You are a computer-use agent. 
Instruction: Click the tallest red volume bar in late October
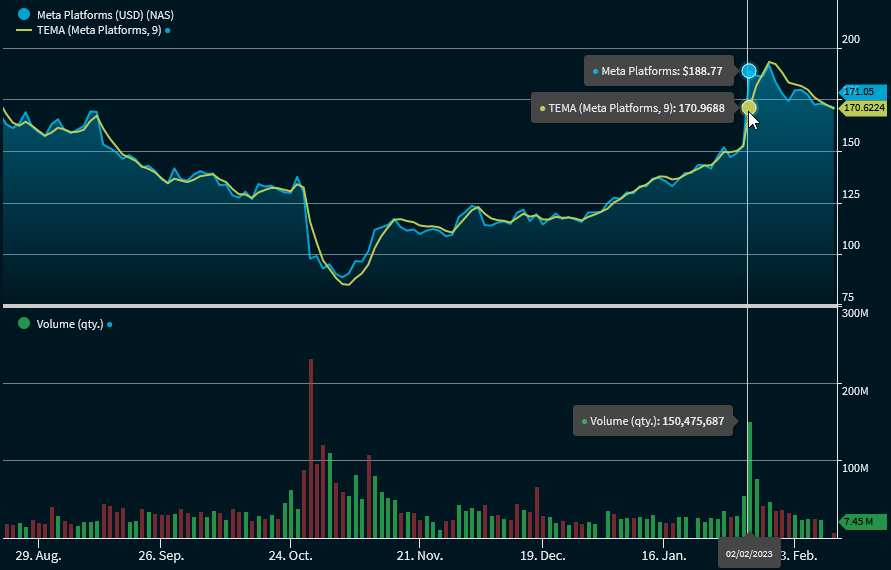pyautogui.click(x=311, y=448)
